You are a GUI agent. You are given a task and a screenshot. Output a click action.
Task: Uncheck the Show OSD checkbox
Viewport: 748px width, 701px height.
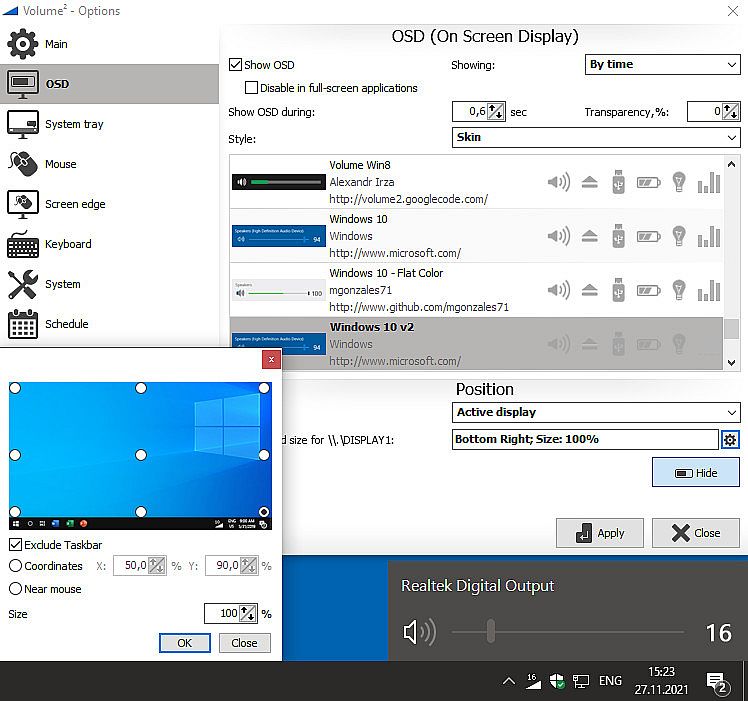click(236, 65)
